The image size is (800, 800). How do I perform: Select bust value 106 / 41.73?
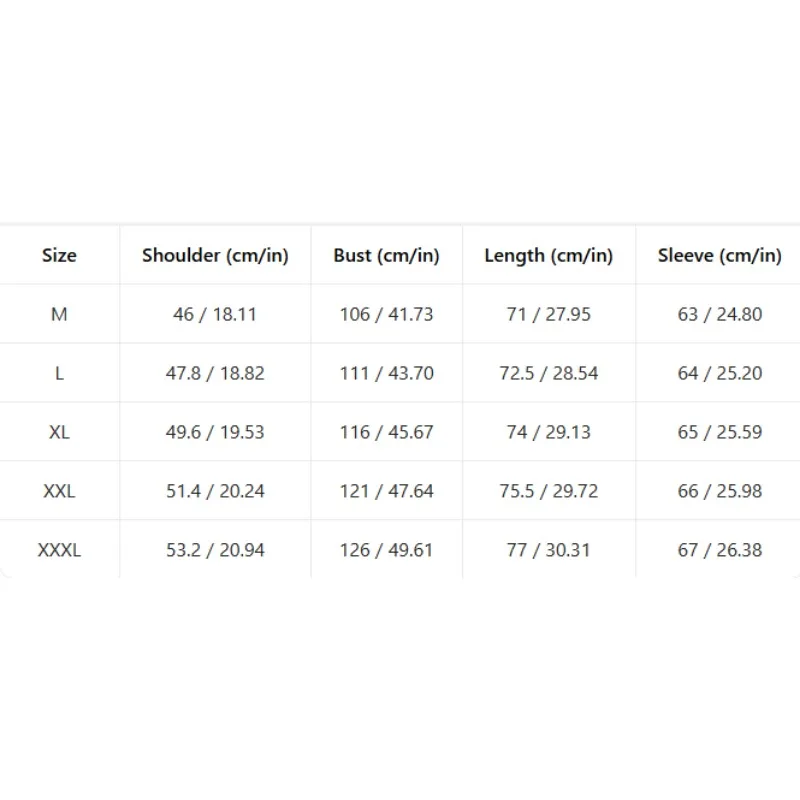tap(386, 314)
